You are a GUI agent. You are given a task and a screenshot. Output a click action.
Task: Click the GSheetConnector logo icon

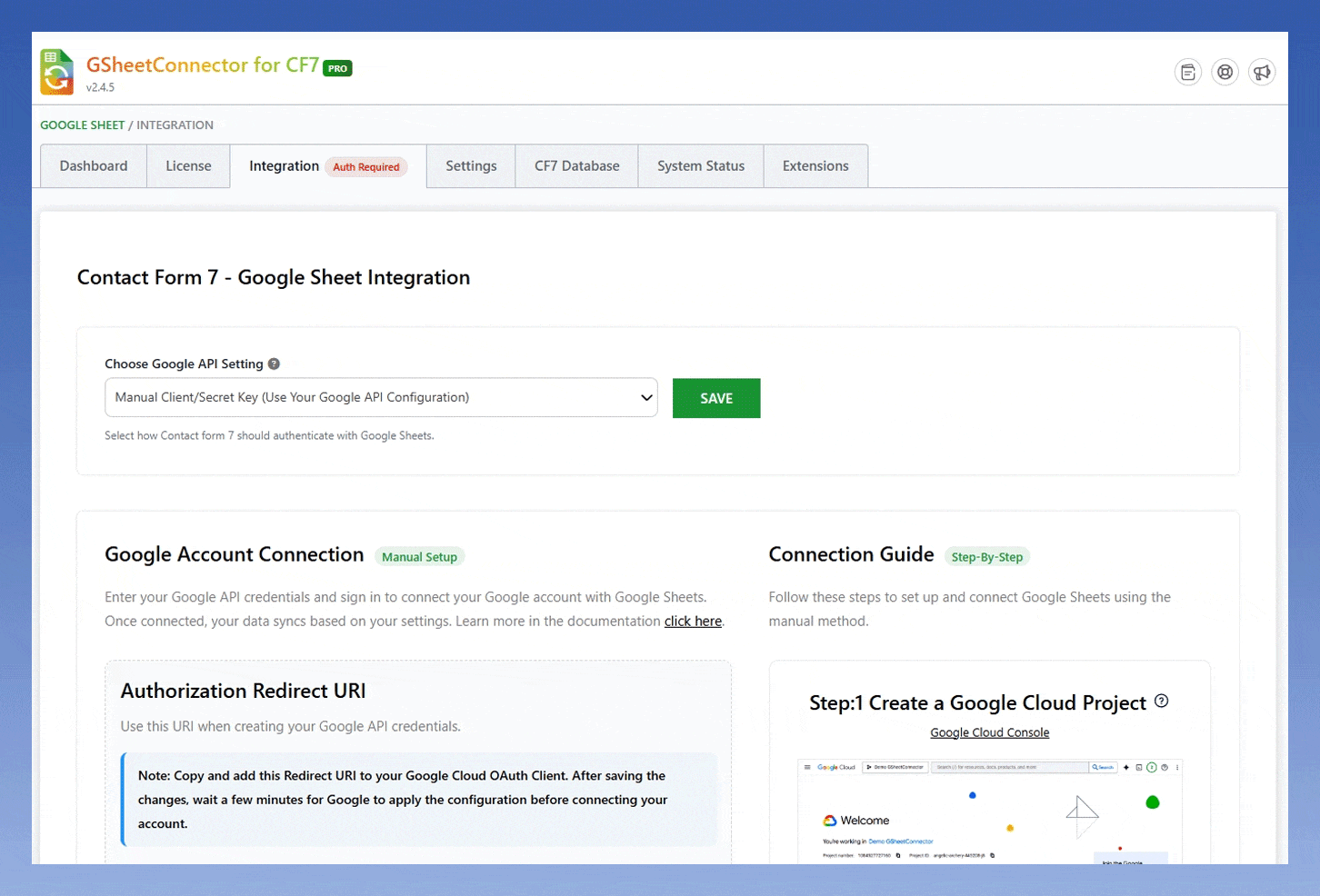point(57,72)
